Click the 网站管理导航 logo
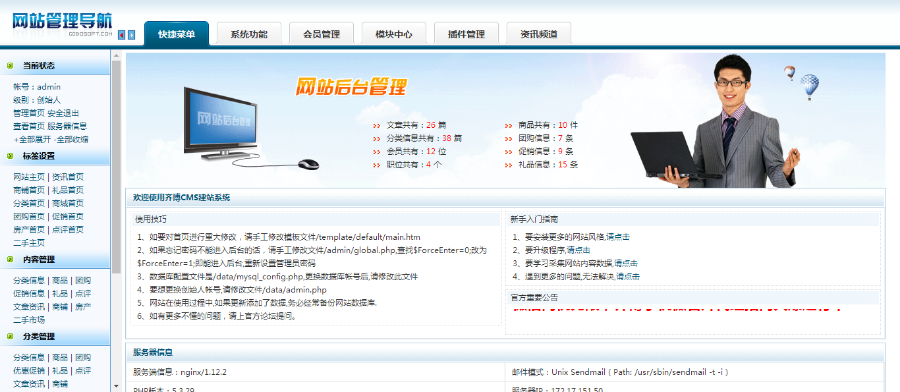This screenshot has width=900, height=392. tap(62, 24)
